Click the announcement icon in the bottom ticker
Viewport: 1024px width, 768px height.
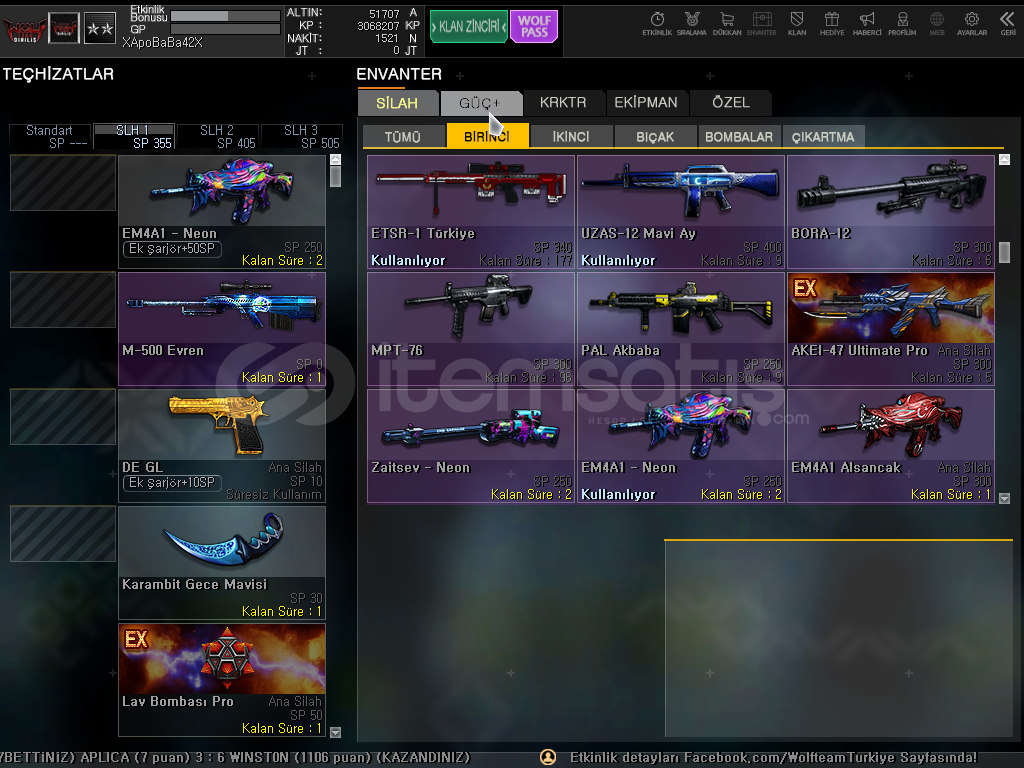(548, 757)
